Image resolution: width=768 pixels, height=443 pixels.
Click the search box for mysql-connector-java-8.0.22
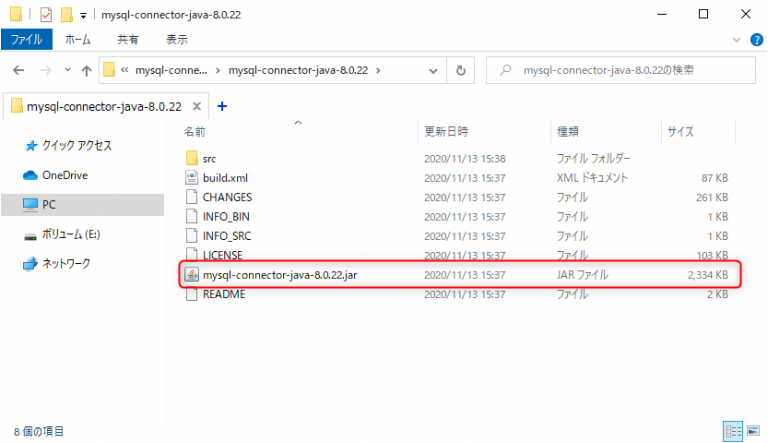(620, 71)
